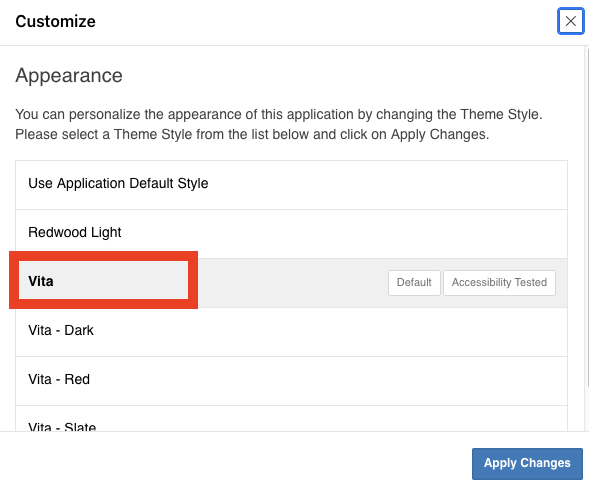The height and width of the screenshot is (492, 589).
Task: Click the Accessibility Tested badge
Action: coord(499,283)
